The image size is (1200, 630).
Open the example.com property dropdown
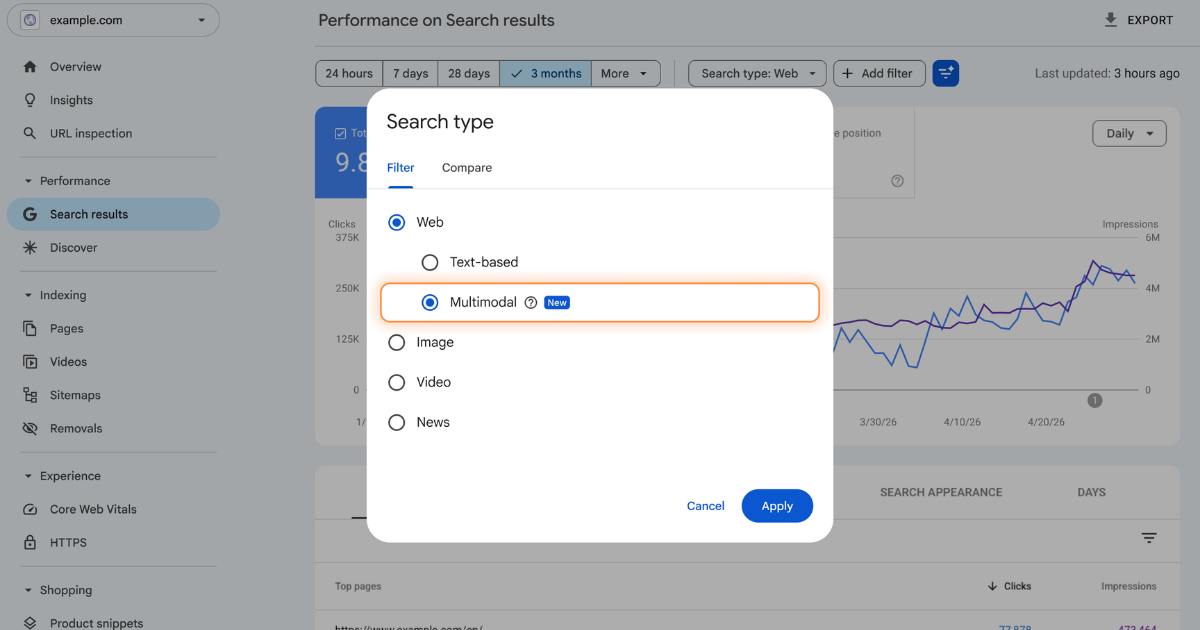[x=113, y=20]
